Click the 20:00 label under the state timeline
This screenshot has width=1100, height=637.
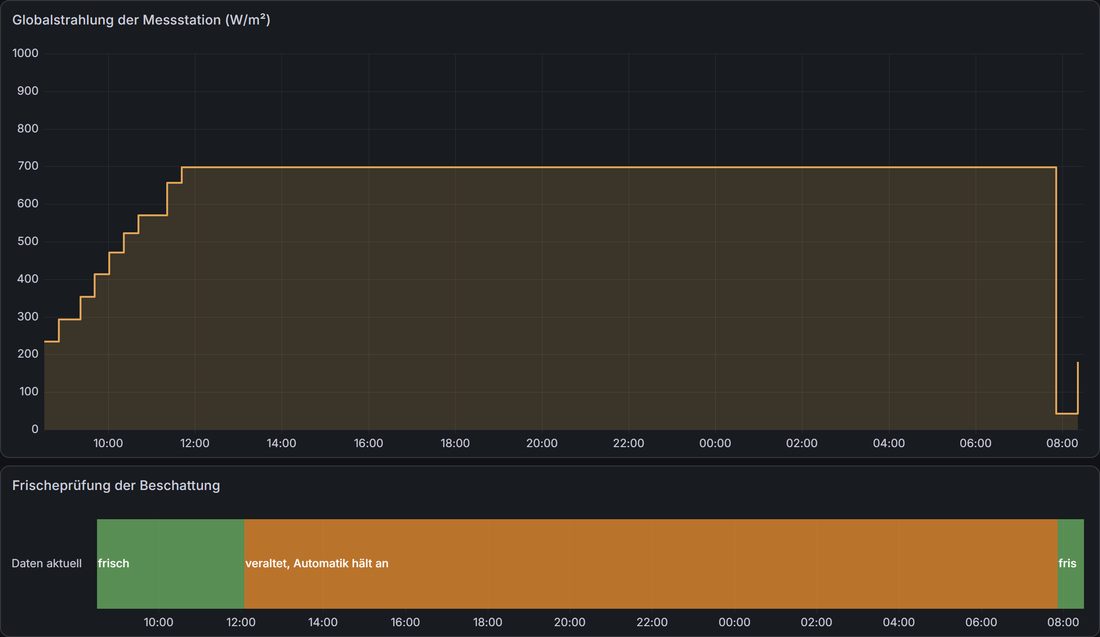[570, 622]
